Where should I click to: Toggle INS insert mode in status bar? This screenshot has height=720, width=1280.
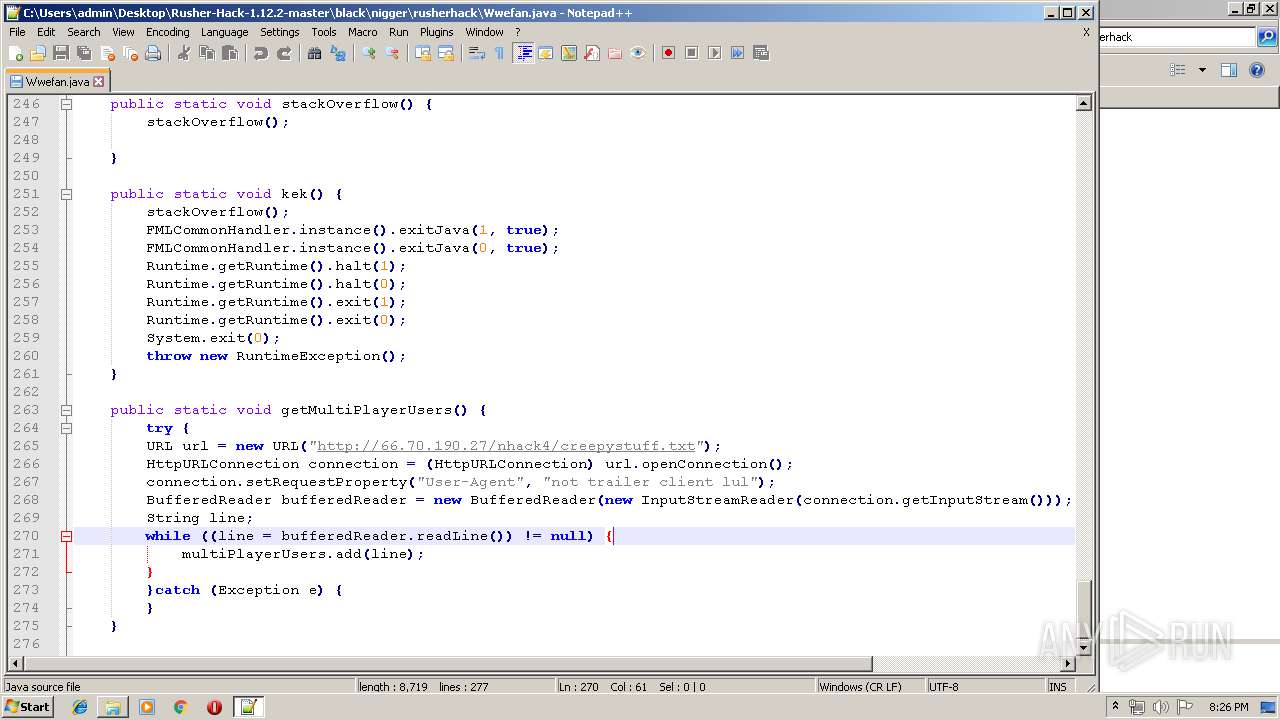(x=1057, y=687)
